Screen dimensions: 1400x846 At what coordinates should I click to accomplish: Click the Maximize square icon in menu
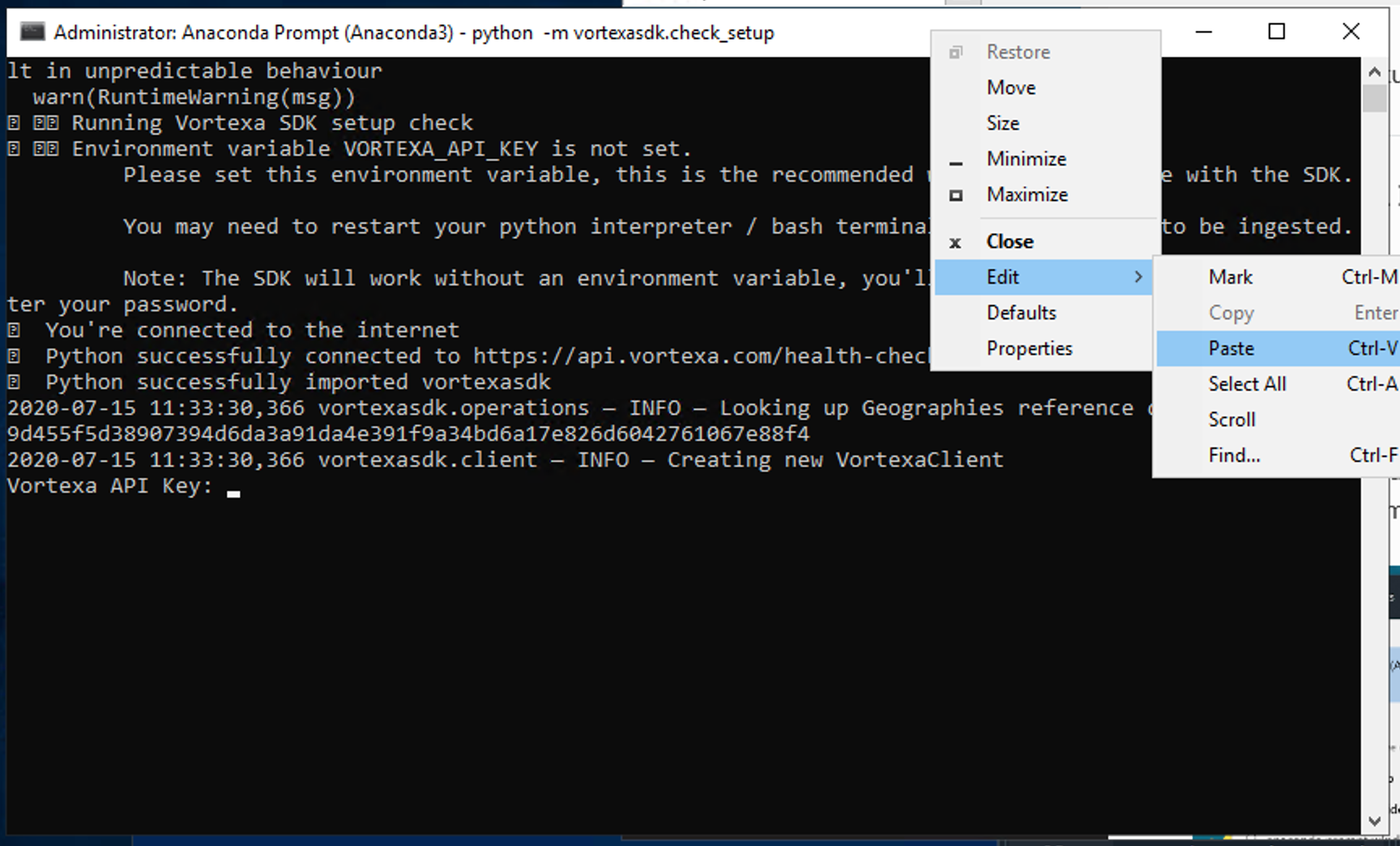point(956,195)
